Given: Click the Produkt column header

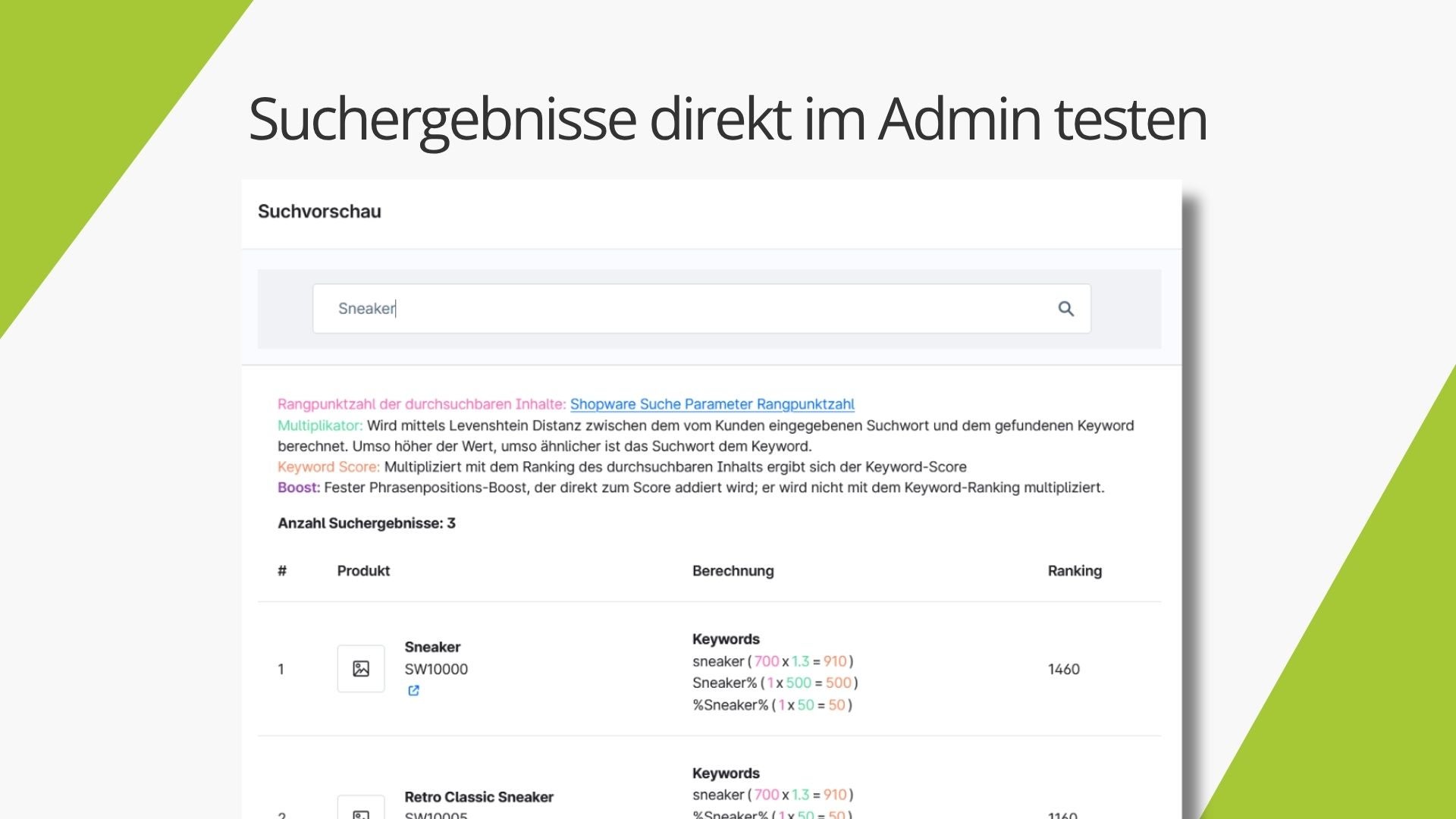Looking at the screenshot, I should point(363,571).
